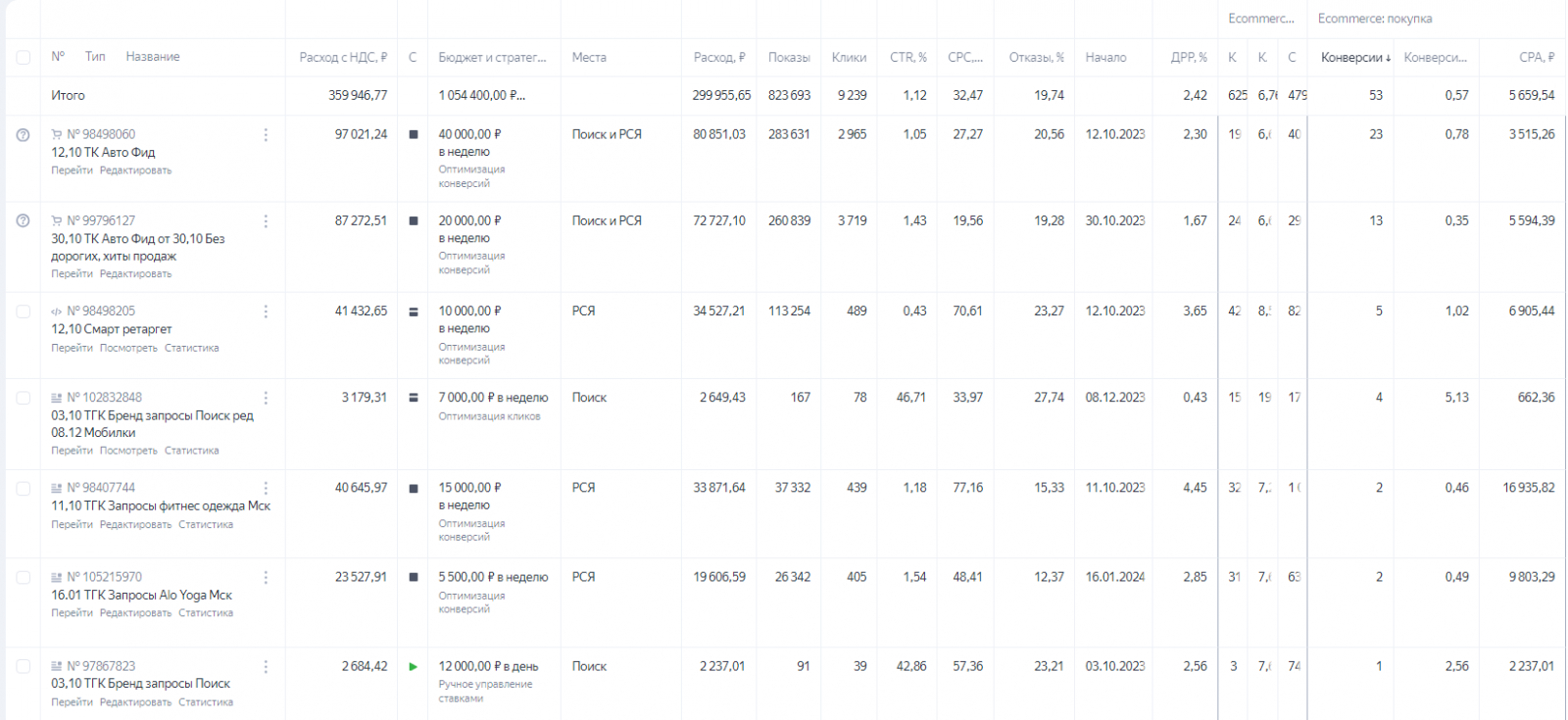This screenshot has width=1568, height=720.
Task: Click the paused status icon for campaign 102832848
Action: (413, 398)
